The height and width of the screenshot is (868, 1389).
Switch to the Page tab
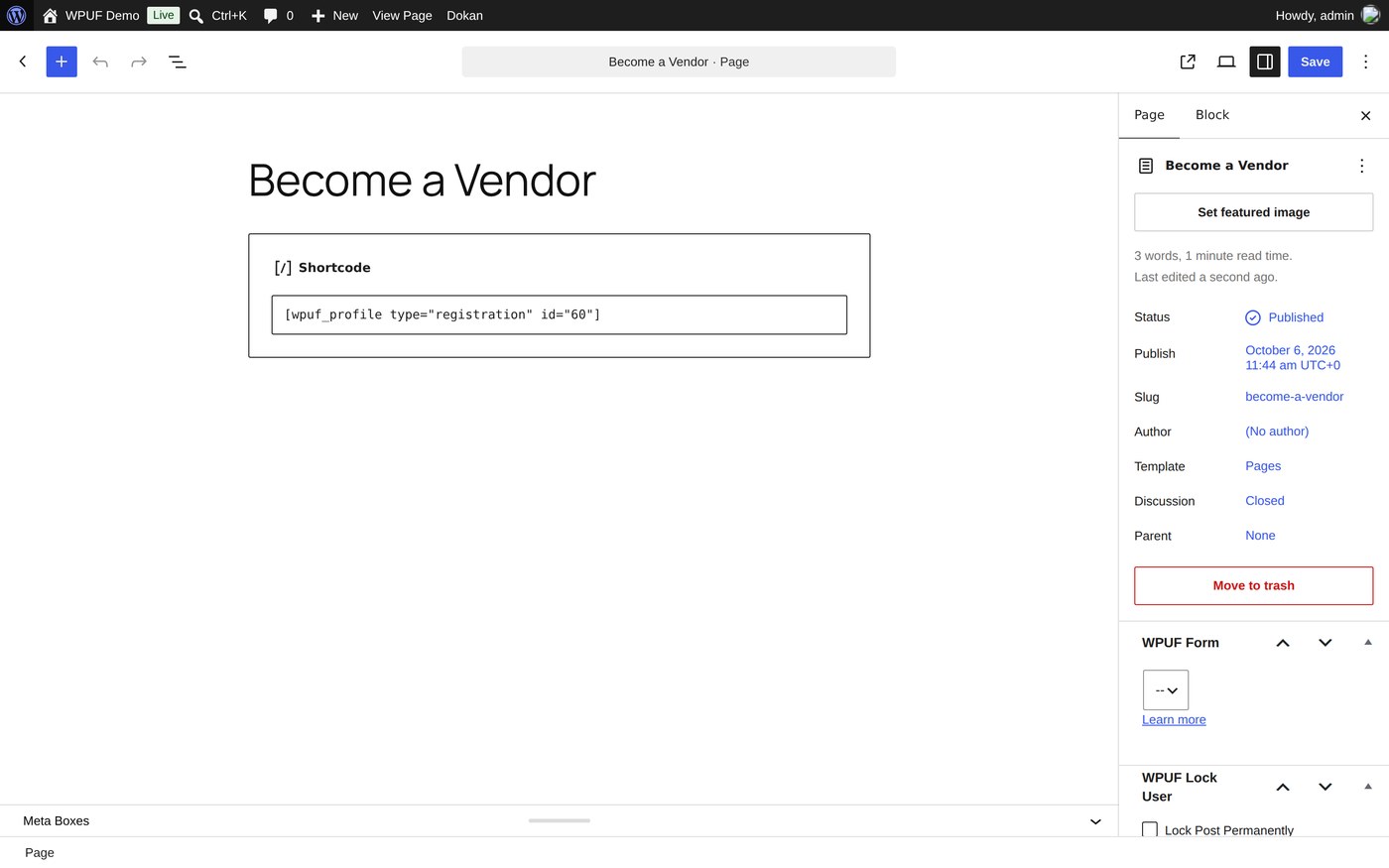point(1149,115)
